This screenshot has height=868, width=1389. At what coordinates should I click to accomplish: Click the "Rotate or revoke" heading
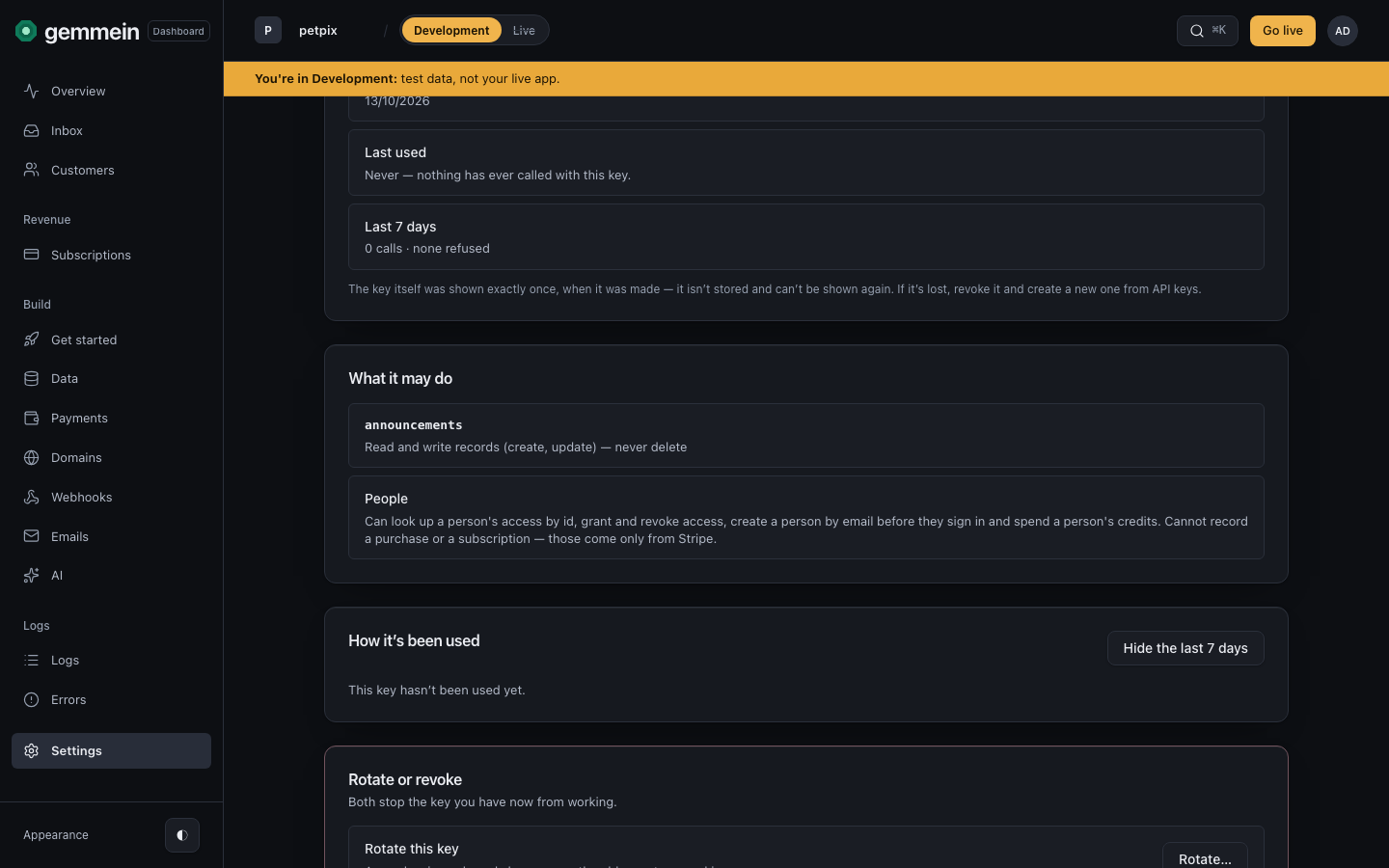coord(405,779)
